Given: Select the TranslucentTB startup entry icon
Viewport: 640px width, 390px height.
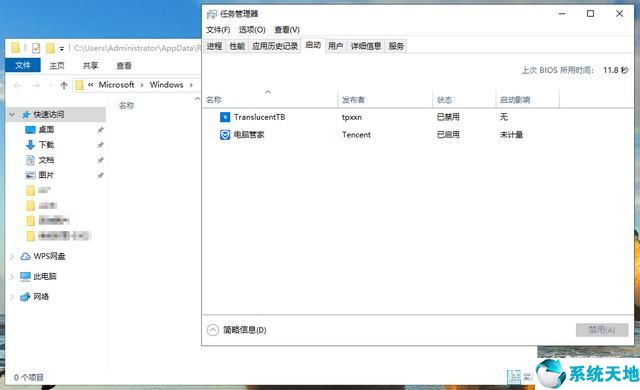Looking at the screenshot, I should (x=225, y=117).
